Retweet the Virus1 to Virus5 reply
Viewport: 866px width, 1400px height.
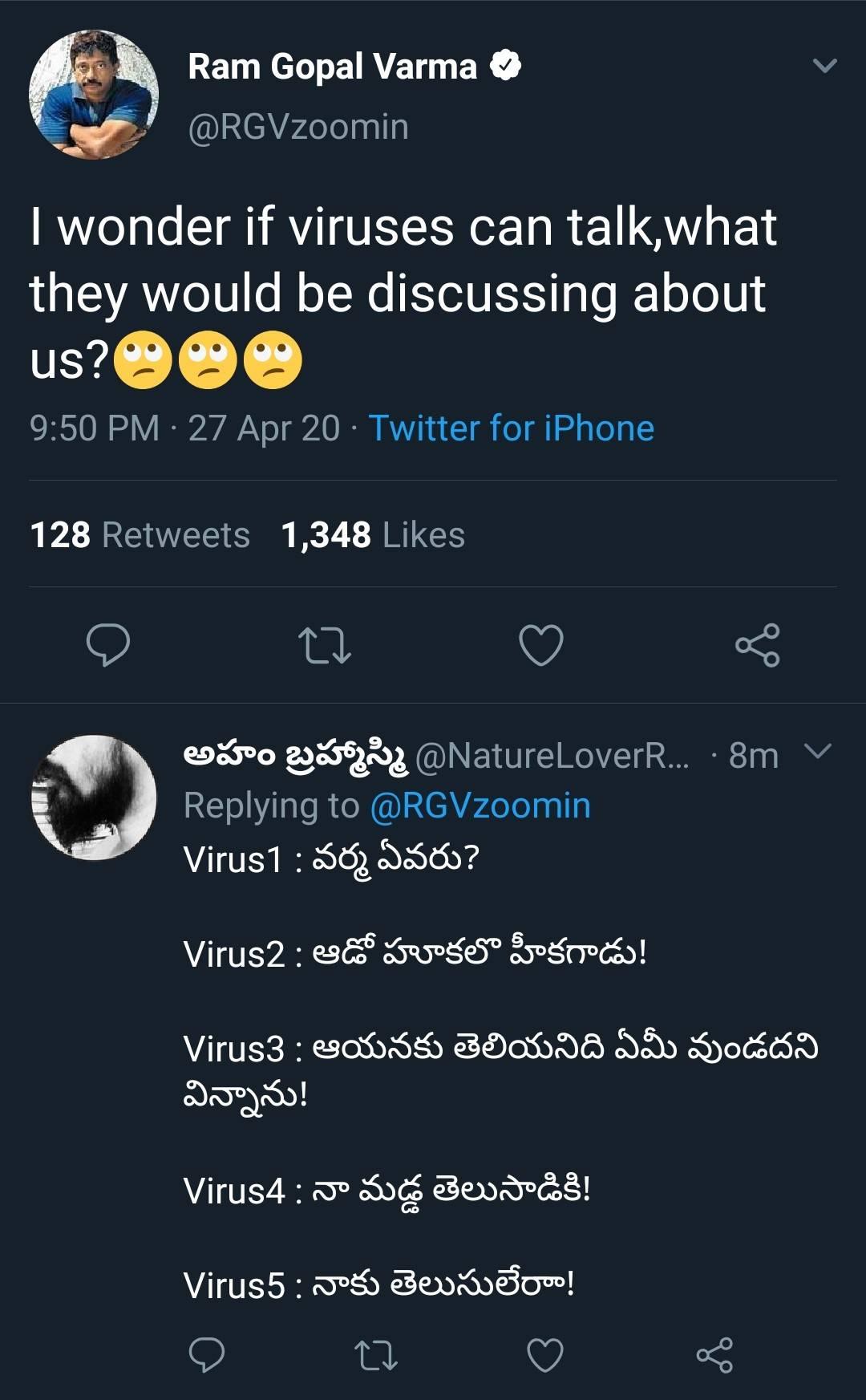376,1355
